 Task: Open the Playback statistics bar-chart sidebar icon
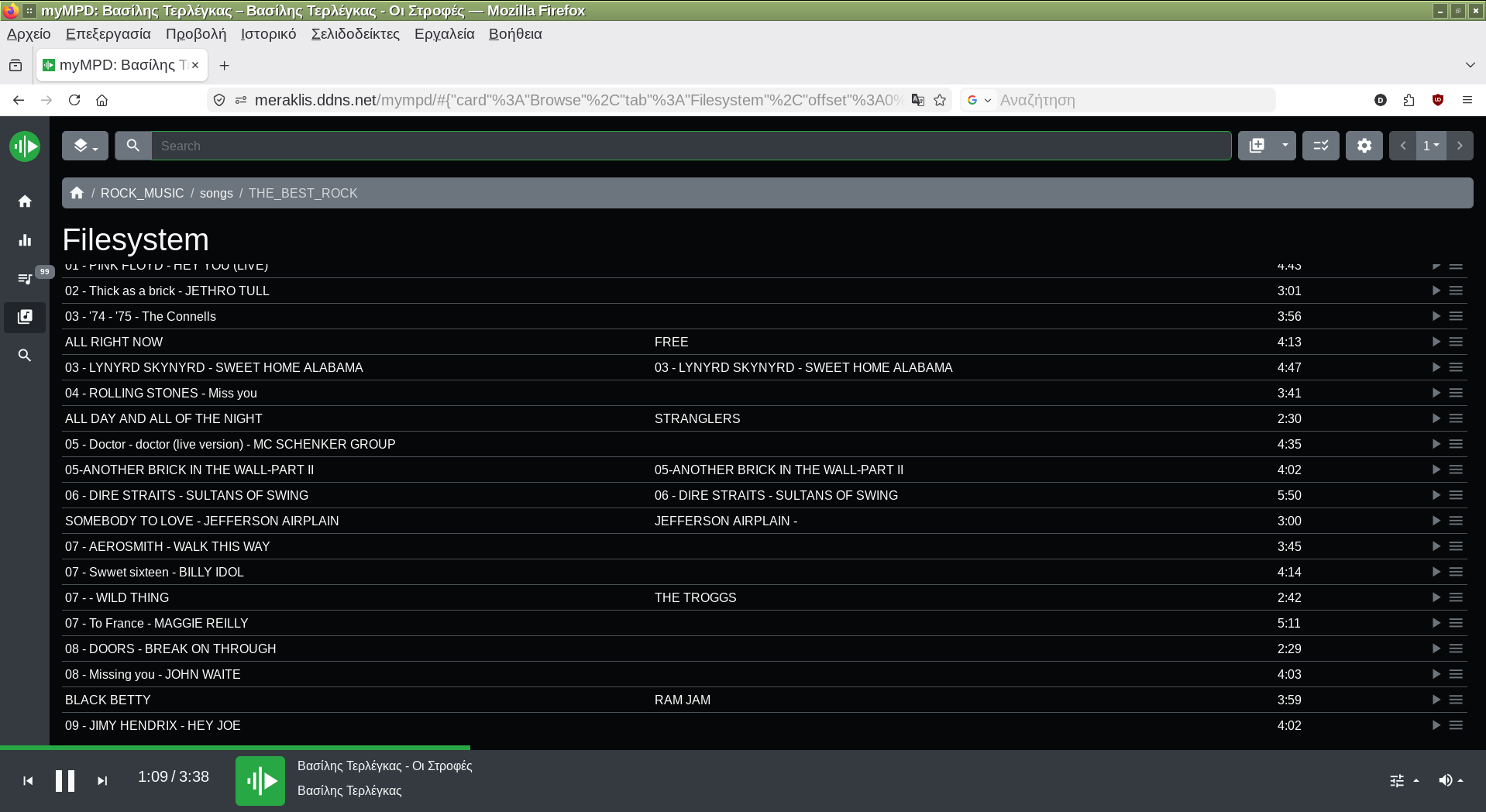point(25,240)
